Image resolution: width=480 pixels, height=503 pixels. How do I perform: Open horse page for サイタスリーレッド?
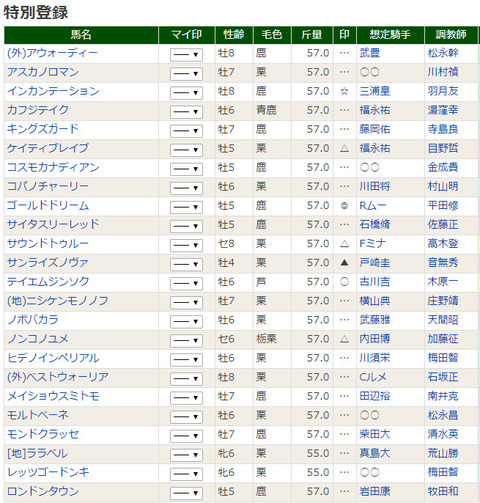[x=53, y=224]
